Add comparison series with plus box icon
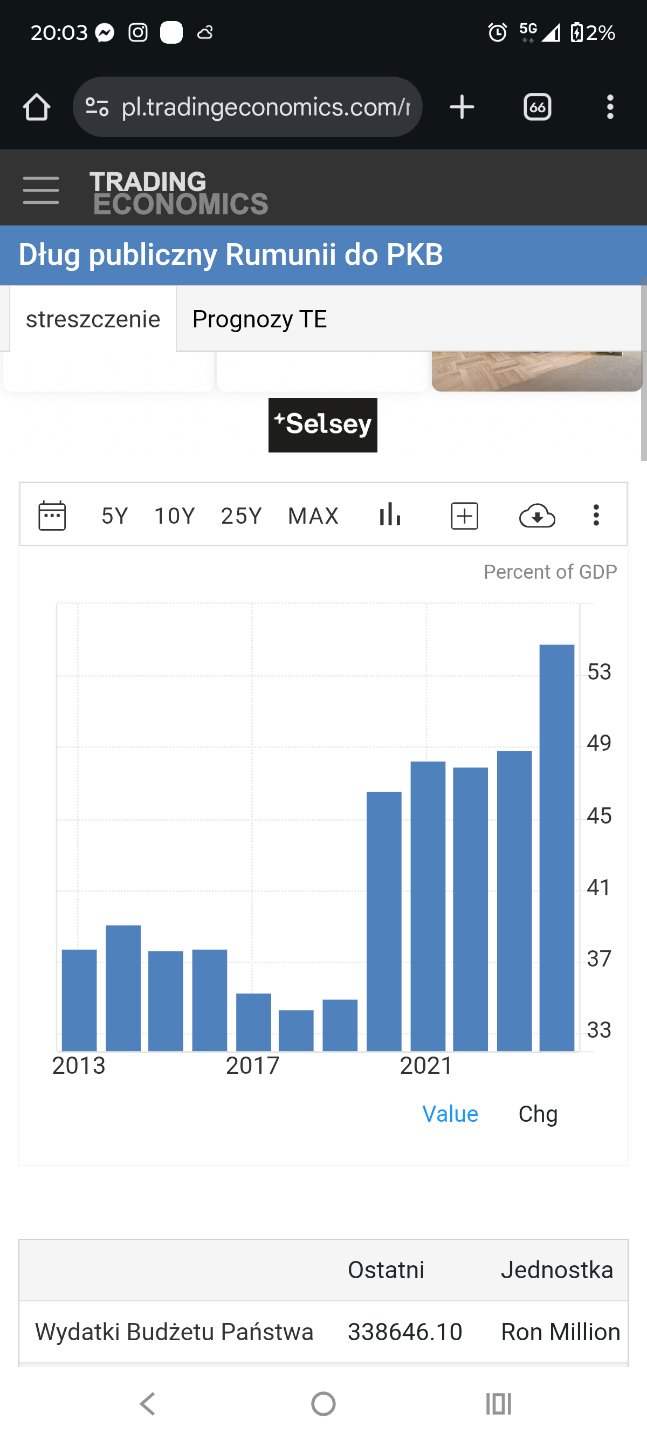The height and width of the screenshot is (1440, 647). tap(465, 516)
